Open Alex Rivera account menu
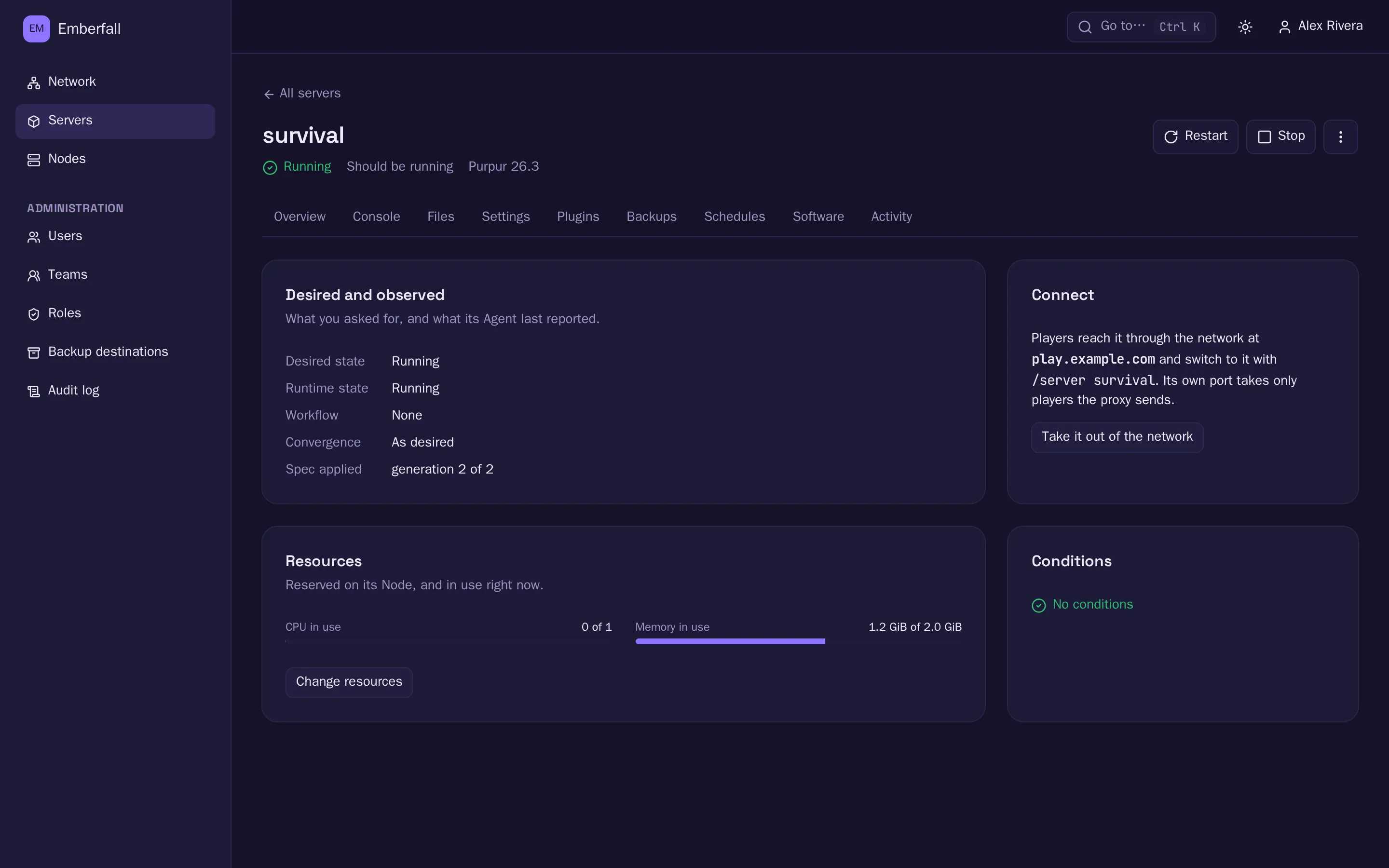Image resolution: width=1389 pixels, height=868 pixels. (x=1320, y=27)
